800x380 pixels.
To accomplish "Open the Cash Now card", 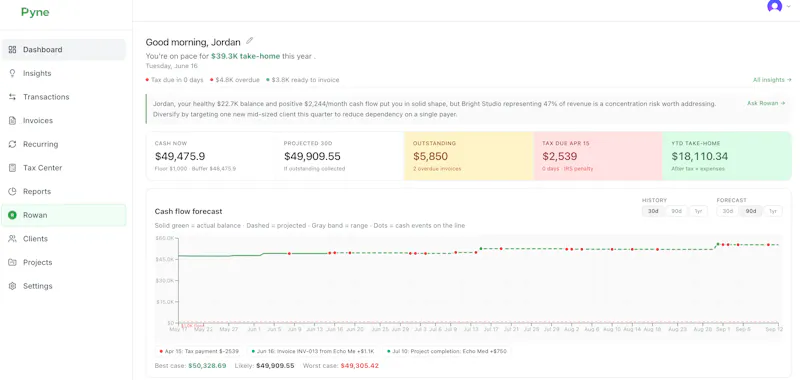I will tap(211, 156).
